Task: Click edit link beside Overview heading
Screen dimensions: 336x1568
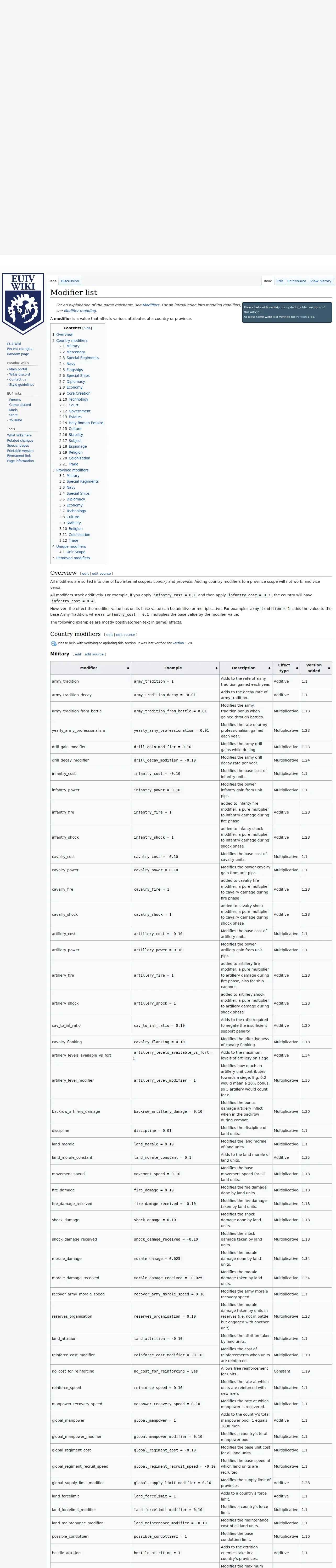Action: click(85, 573)
